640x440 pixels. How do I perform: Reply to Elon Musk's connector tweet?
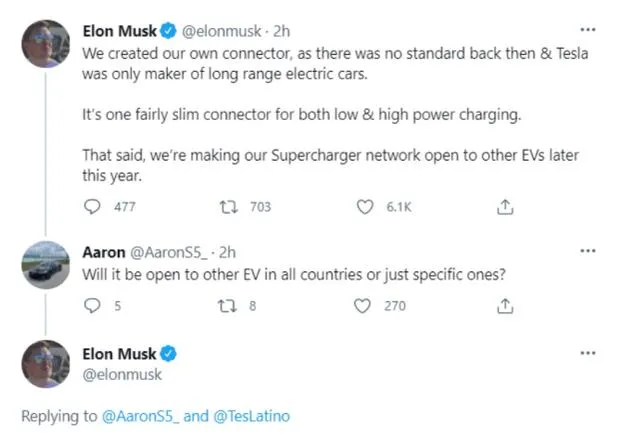click(x=95, y=207)
